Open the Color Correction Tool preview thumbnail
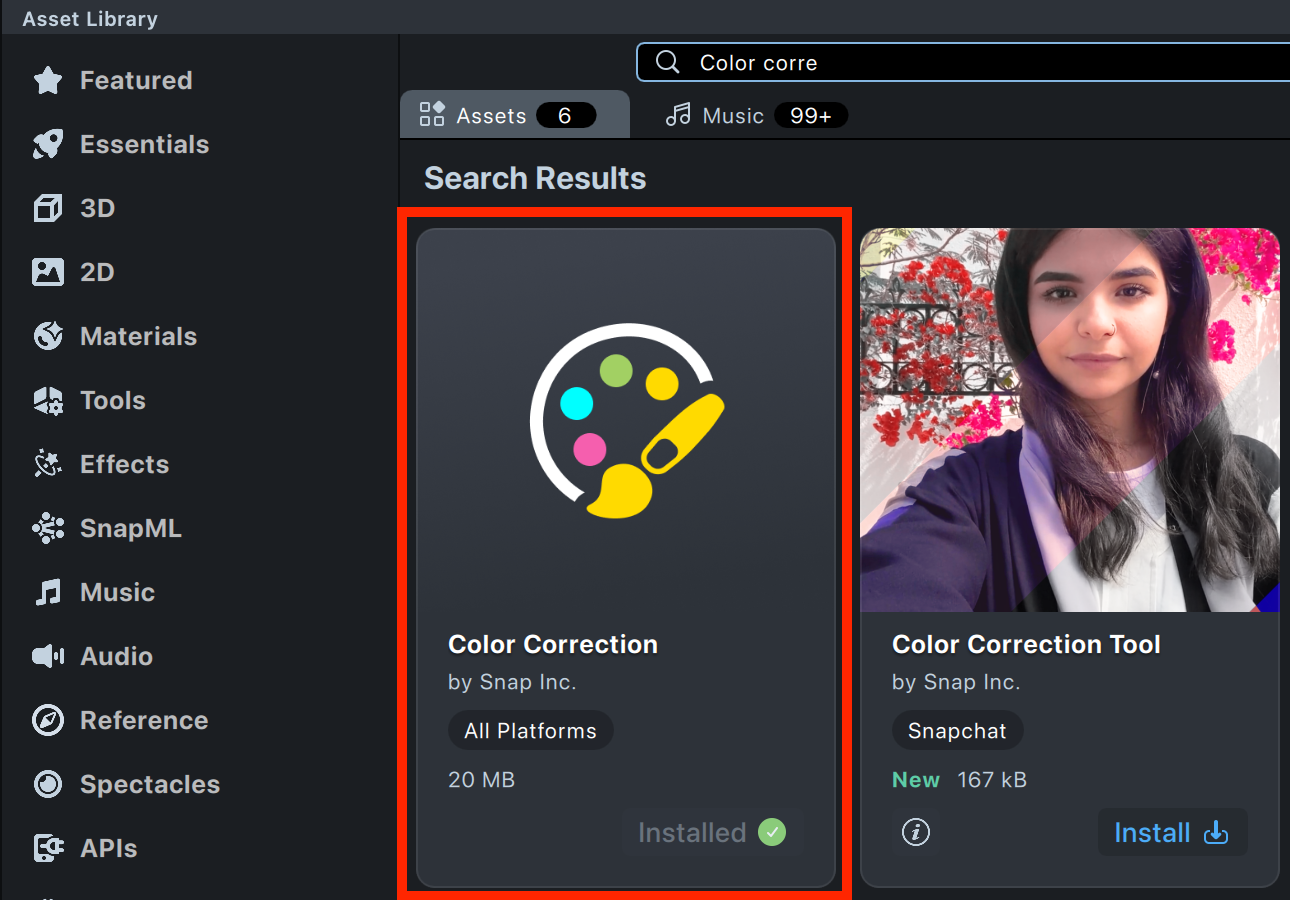1290x900 pixels. (1069, 420)
